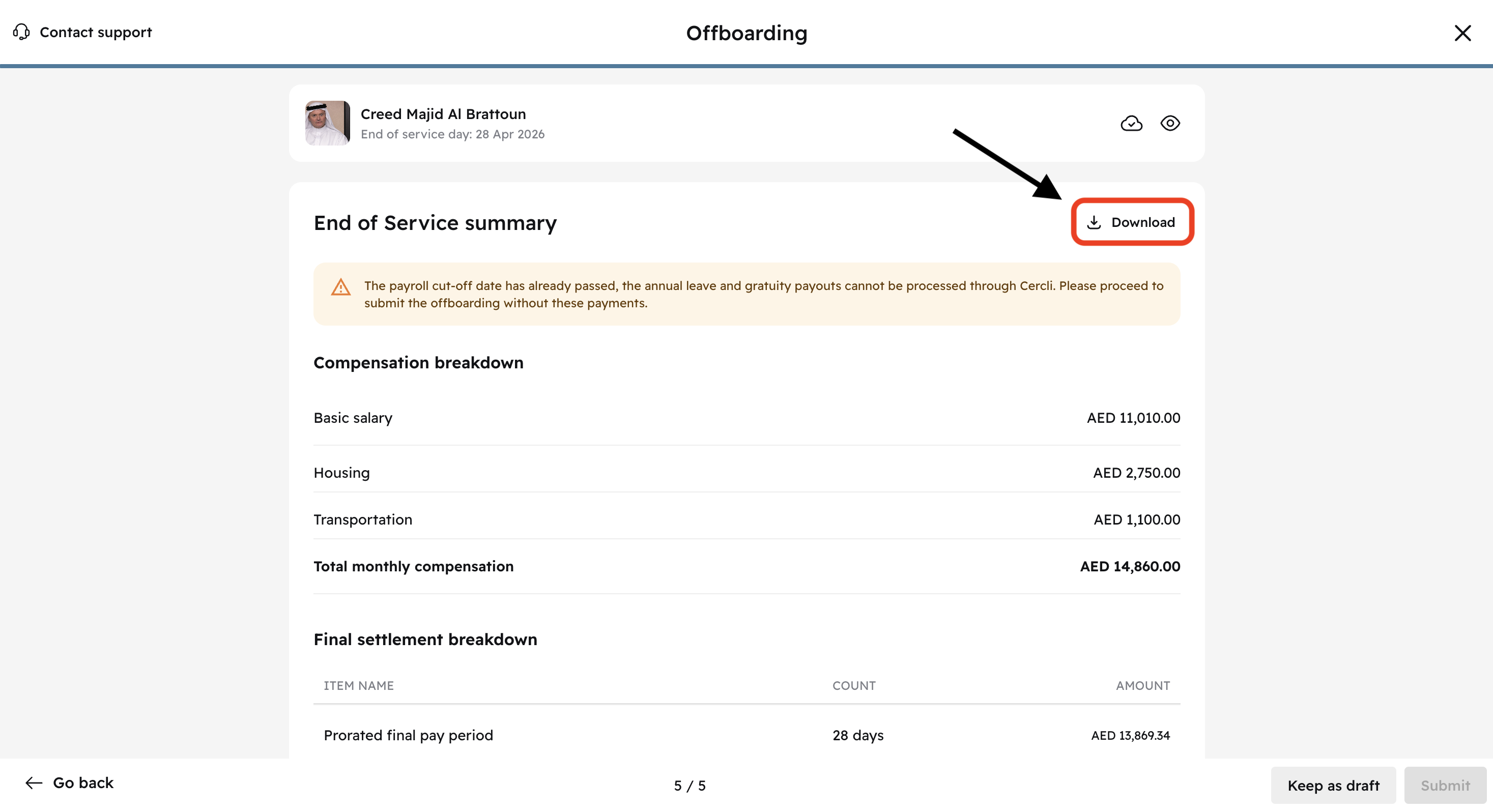Click the headset Contact support icon

[21, 32]
